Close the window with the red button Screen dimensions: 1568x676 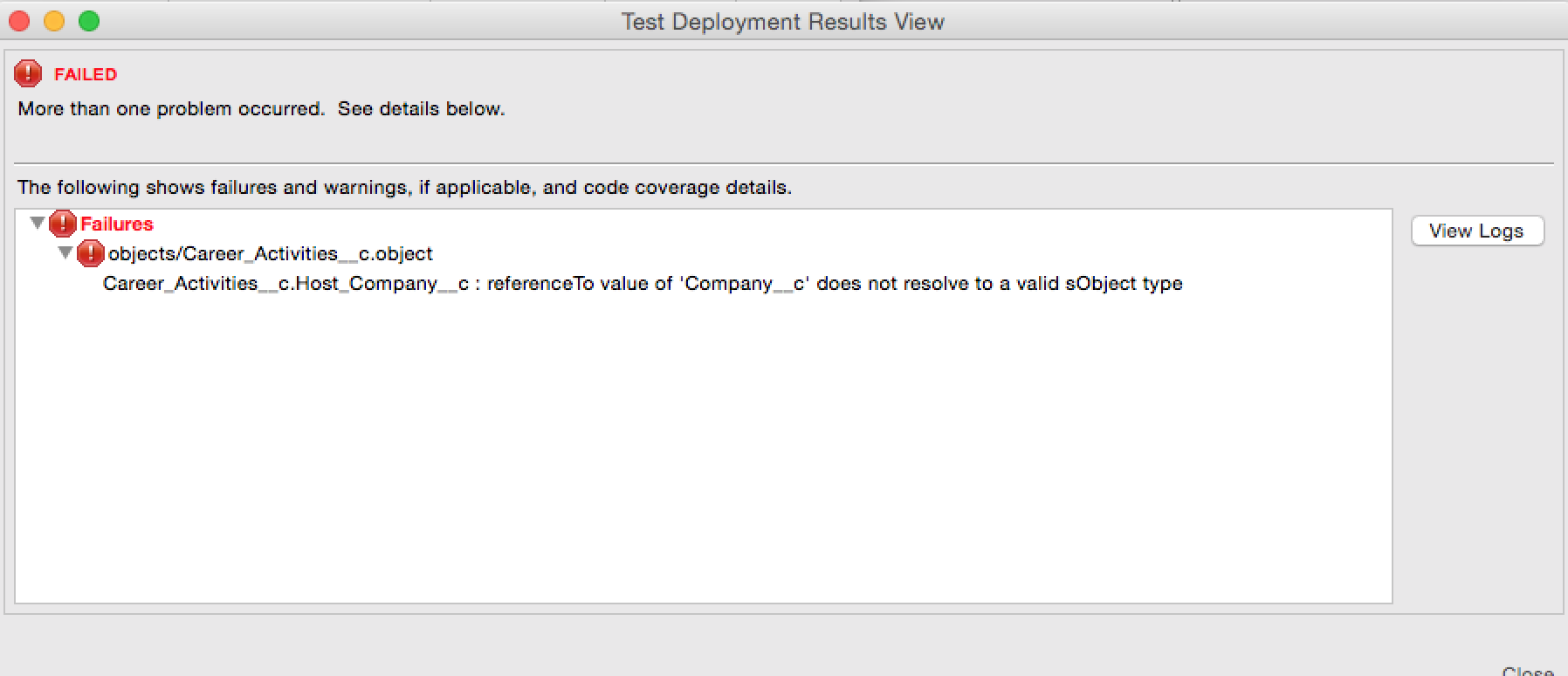[19, 21]
